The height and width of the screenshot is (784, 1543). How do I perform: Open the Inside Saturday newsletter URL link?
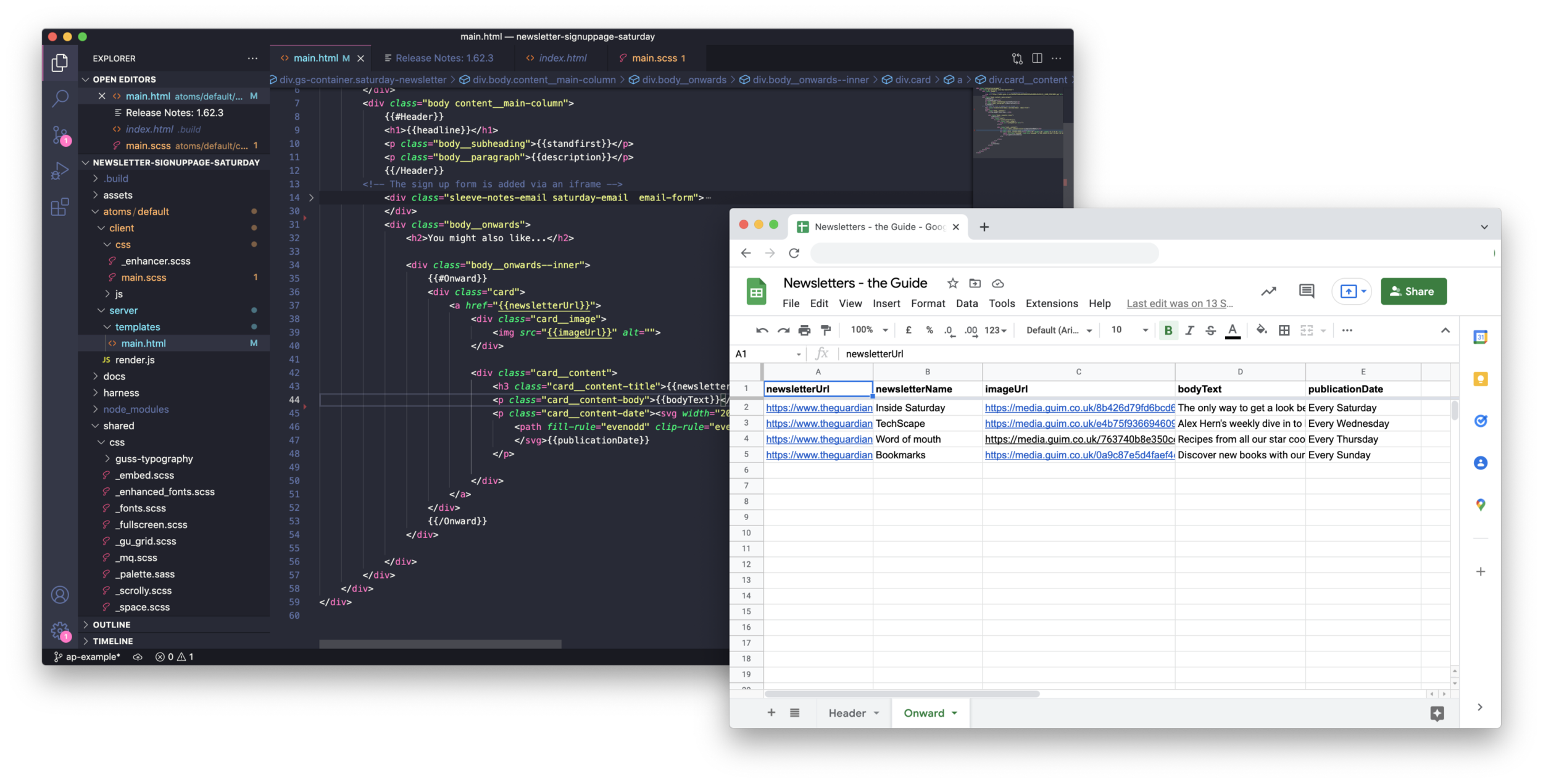(x=818, y=408)
